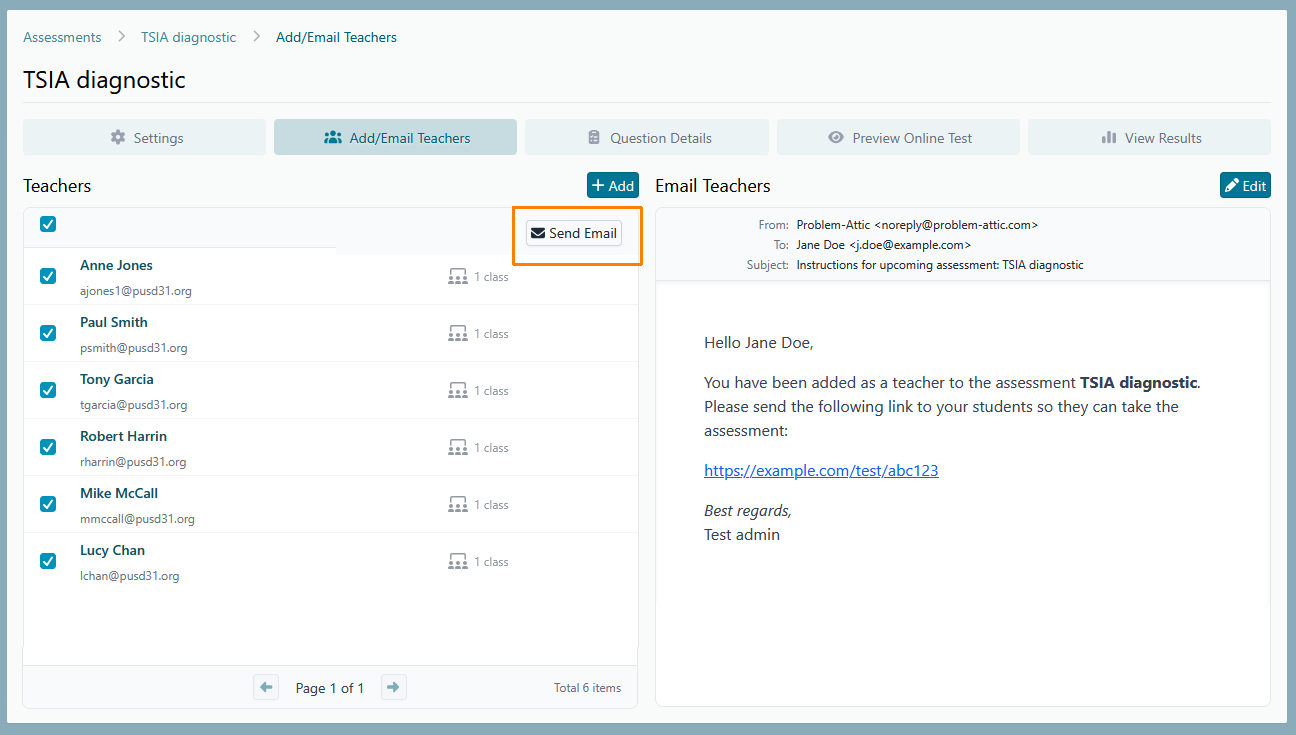Uncheck Anne Jones checkbox
Image resolution: width=1296 pixels, height=735 pixels.
[48, 276]
